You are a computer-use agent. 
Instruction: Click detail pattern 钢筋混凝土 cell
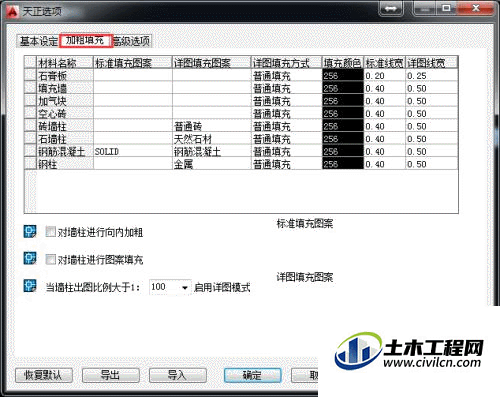212,151
